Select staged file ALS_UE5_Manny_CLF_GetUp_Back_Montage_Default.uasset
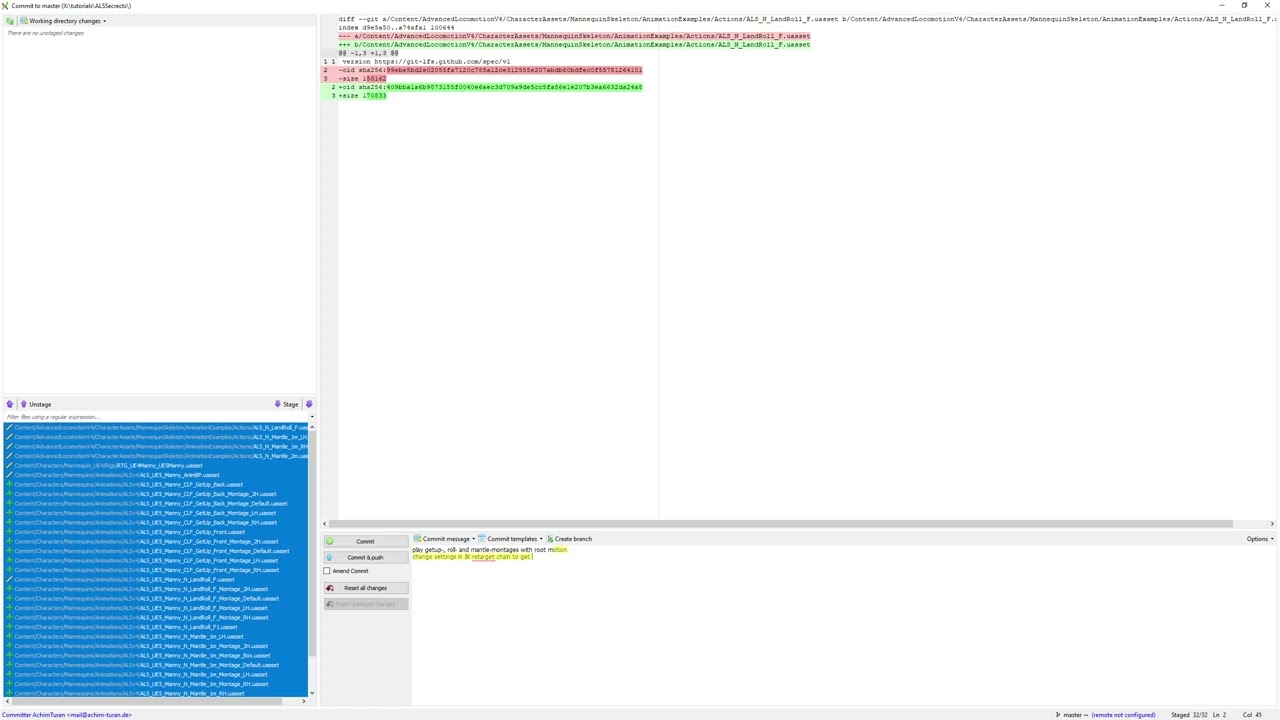Image resolution: width=1280 pixels, height=720 pixels. coord(156,504)
